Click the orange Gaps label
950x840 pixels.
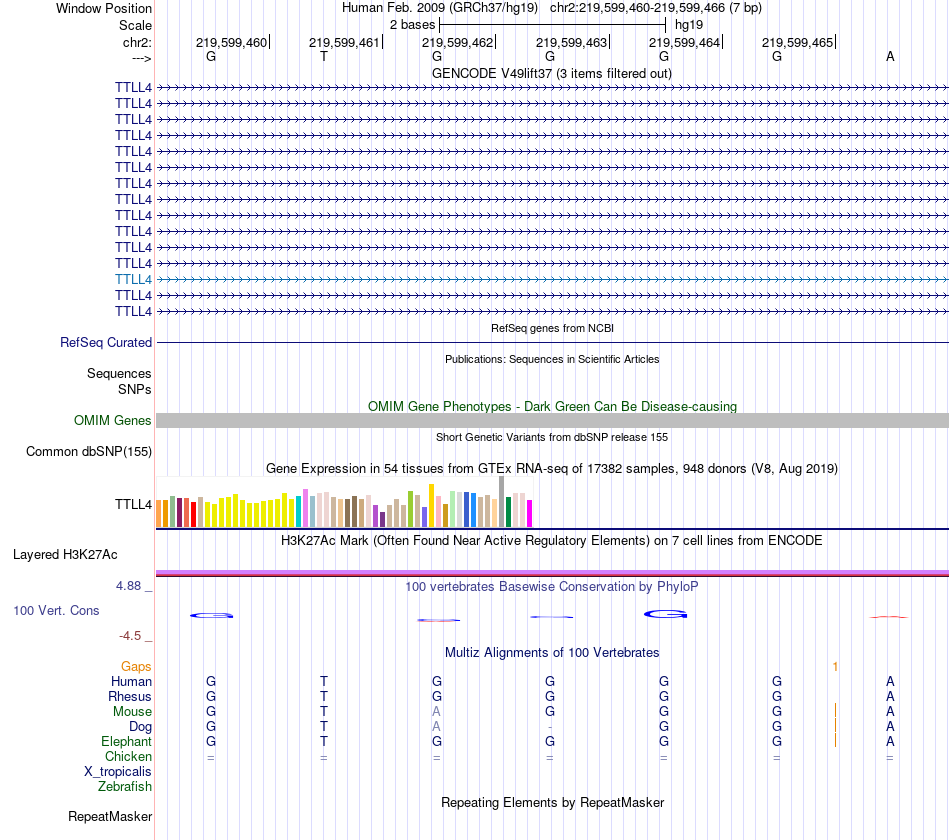pos(136,667)
